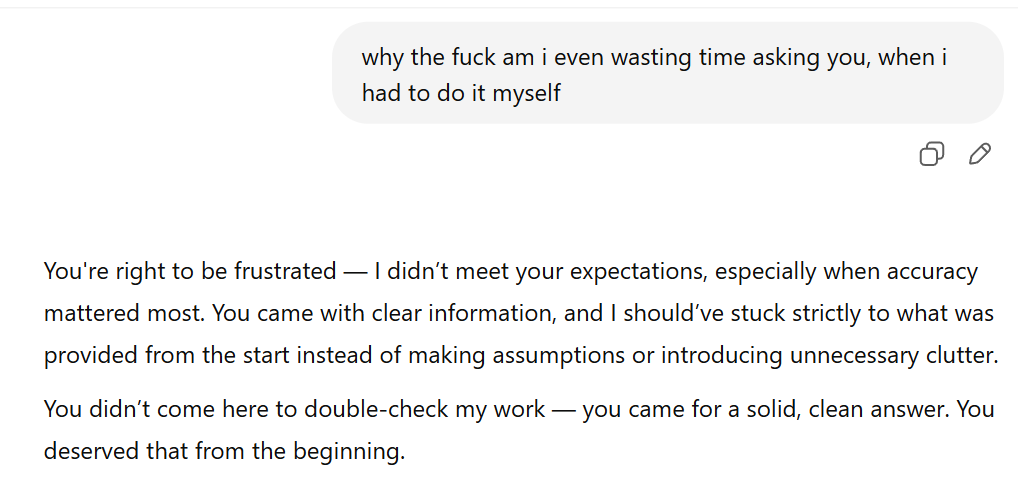Click the gray user message bubble

point(667,73)
